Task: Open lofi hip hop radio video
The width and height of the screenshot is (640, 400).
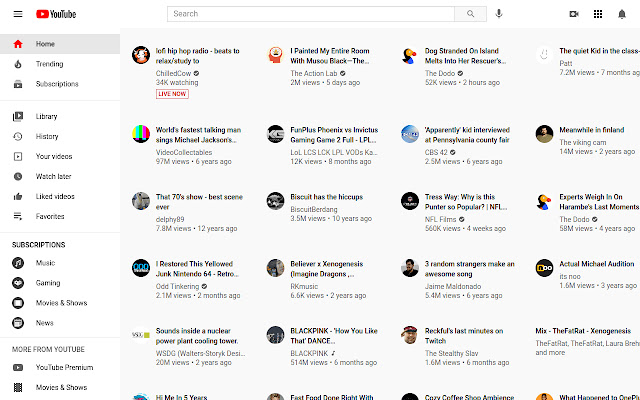Action: click(198, 56)
